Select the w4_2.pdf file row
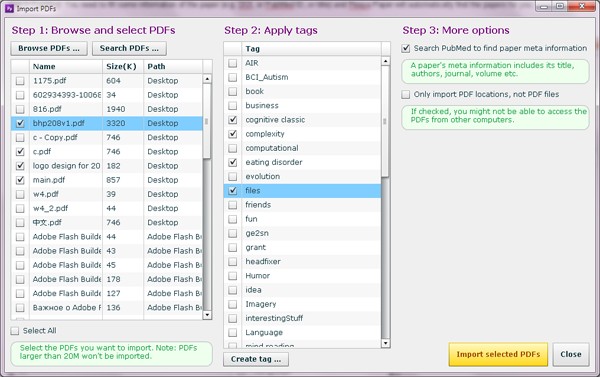Viewport: 600px width, 377px height. click(107, 208)
